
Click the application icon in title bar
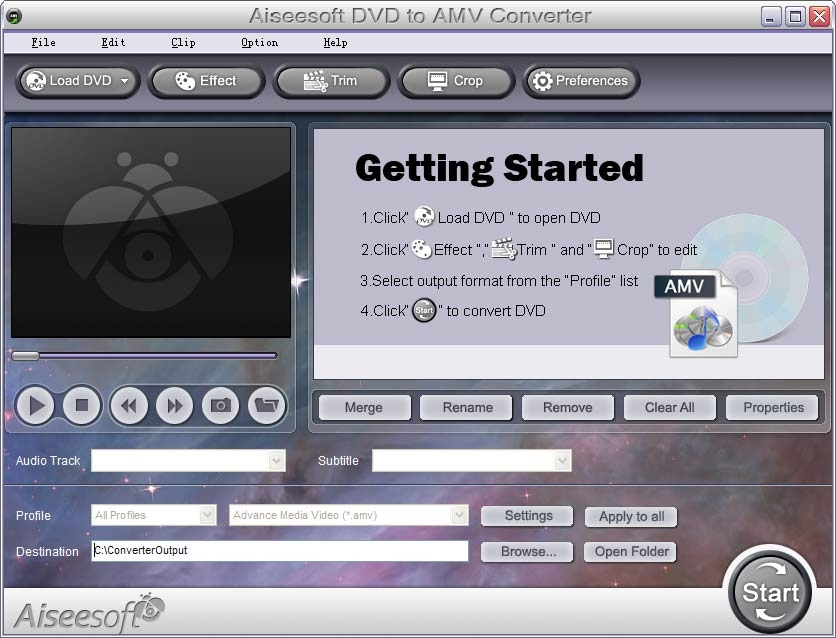(x=14, y=17)
